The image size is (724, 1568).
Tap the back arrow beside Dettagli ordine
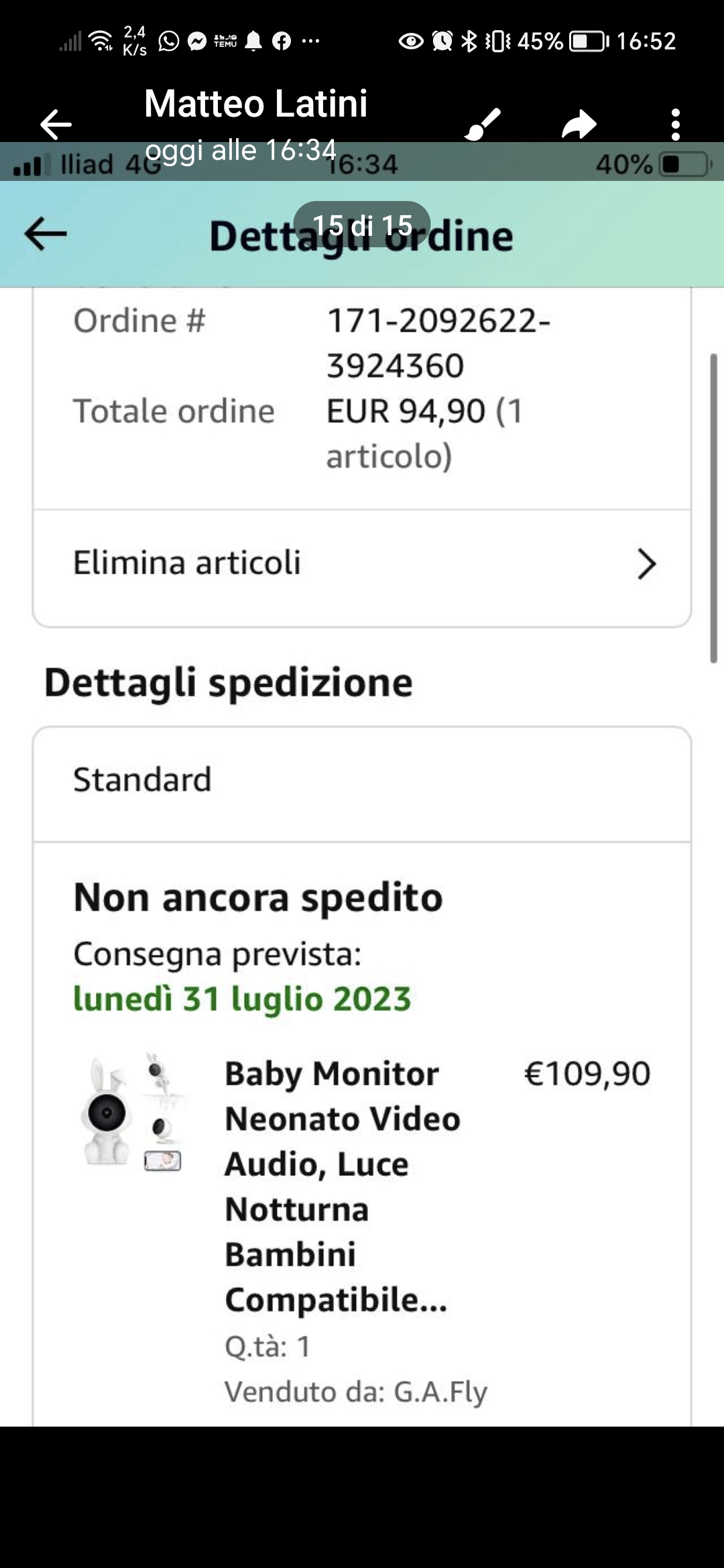pos(46,234)
